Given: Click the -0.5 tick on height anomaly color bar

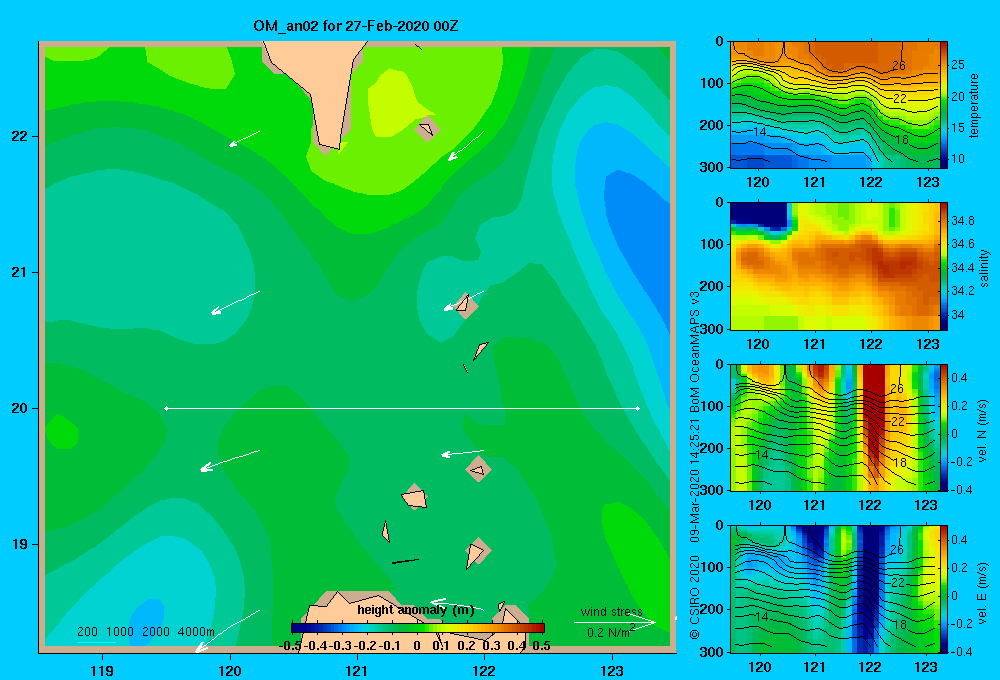Looking at the screenshot, I should pos(290,646).
